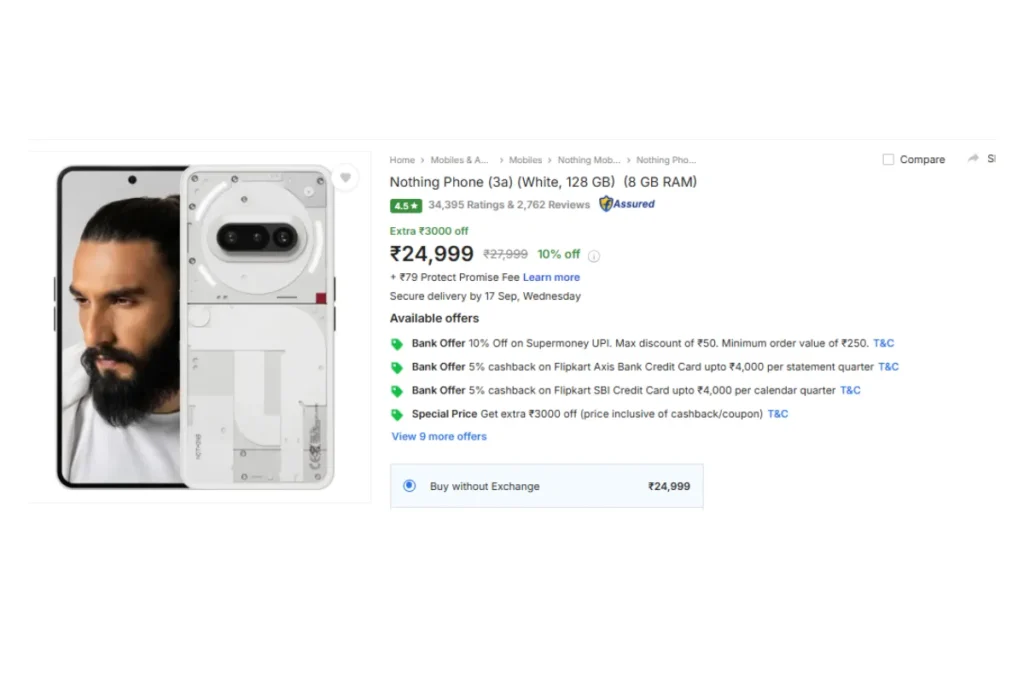
Task: Open T&C for the SBI Credit Card offer
Action: click(x=850, y=390)
